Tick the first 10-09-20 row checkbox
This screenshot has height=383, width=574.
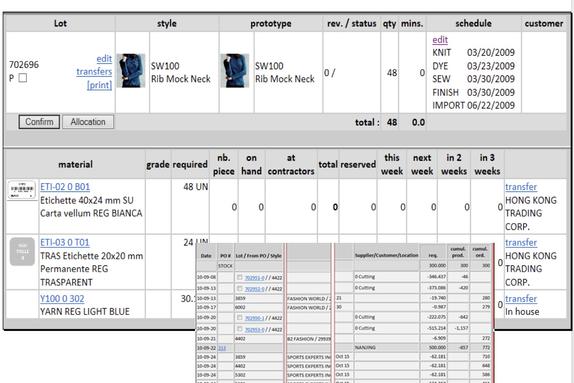pyautogui.click(x=240, y=317)
